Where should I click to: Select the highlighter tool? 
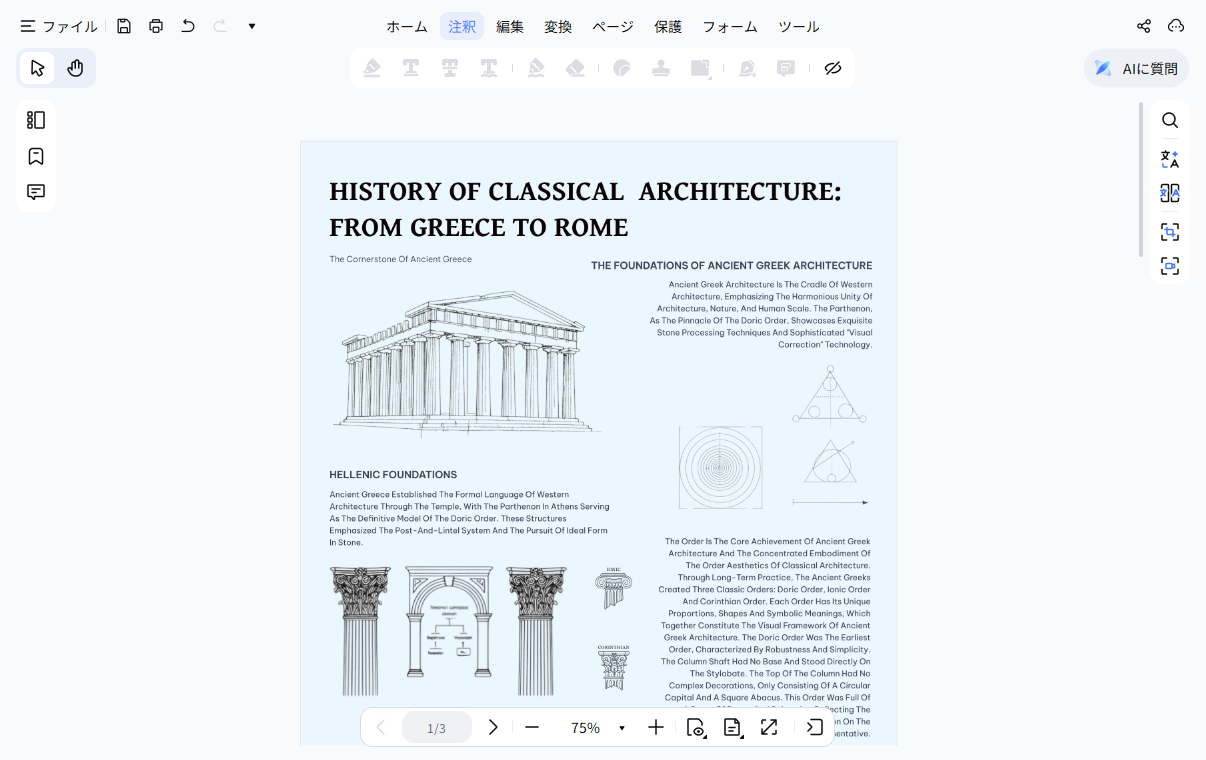pyautogui.click(x=372, y=68)
